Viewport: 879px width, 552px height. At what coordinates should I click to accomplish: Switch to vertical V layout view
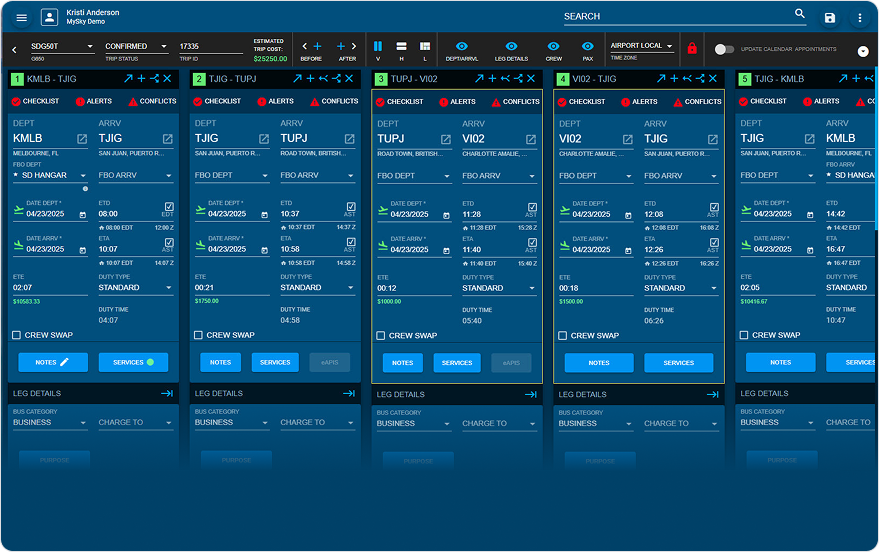click(x=378, y=47)
